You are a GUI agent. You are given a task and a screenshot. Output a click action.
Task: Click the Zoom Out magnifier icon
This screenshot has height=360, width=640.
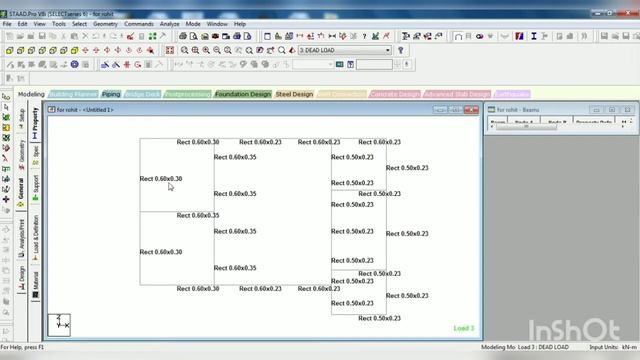tap(217, 51)
